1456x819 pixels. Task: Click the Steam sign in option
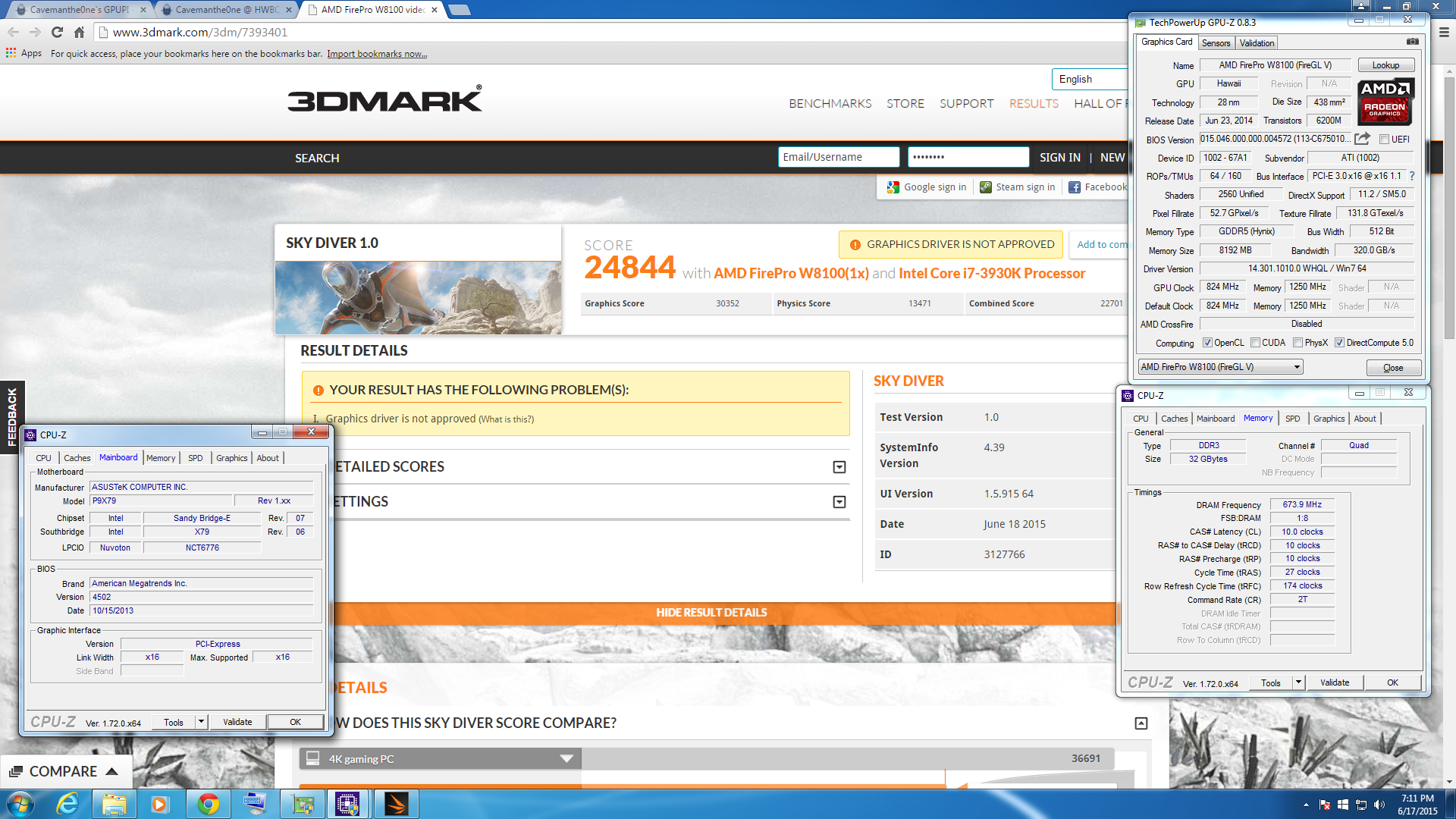pos(1017,187)
